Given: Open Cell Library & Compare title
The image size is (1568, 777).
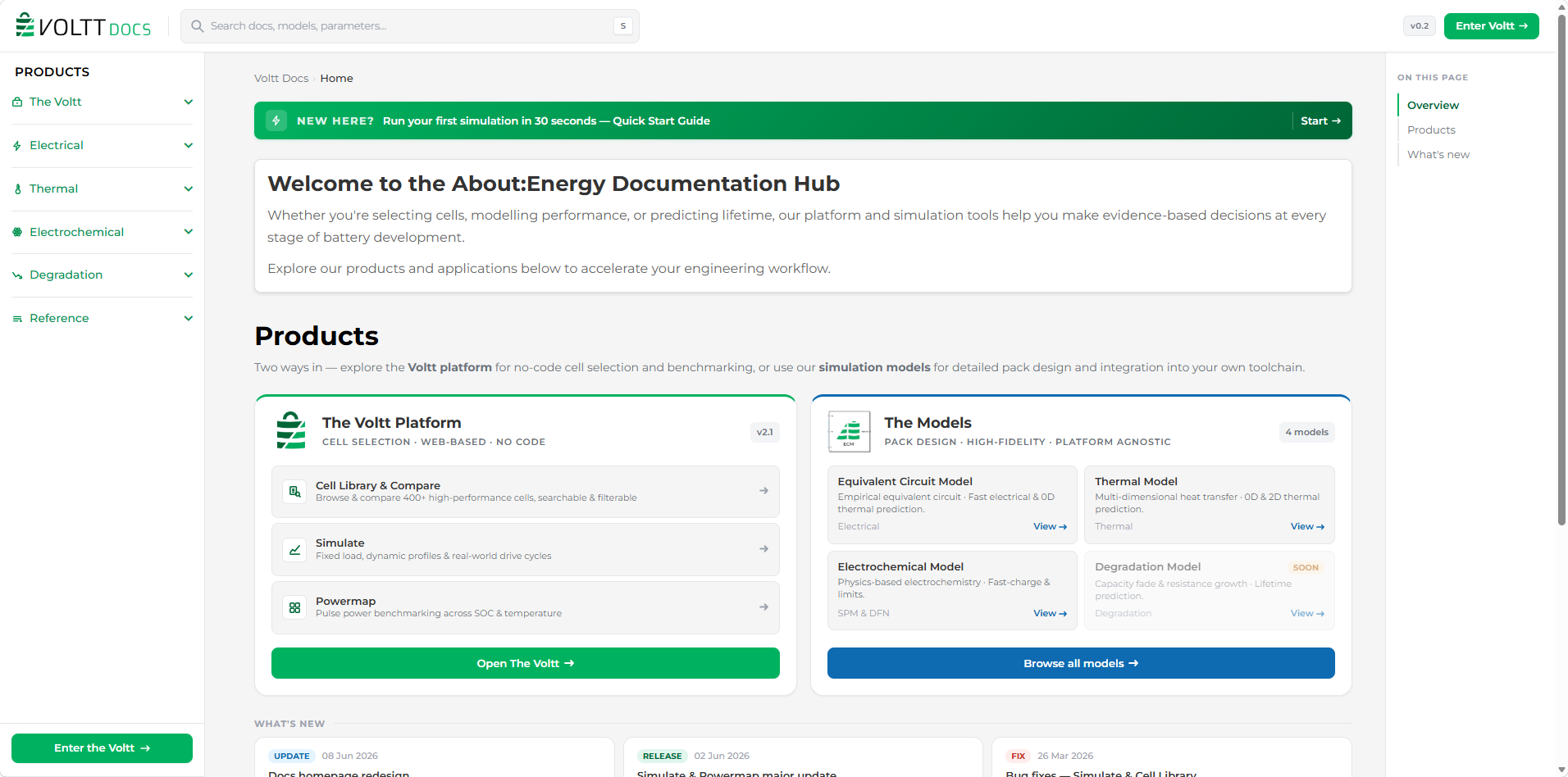Looking at the screenshot, I should (x=378, y=486).
